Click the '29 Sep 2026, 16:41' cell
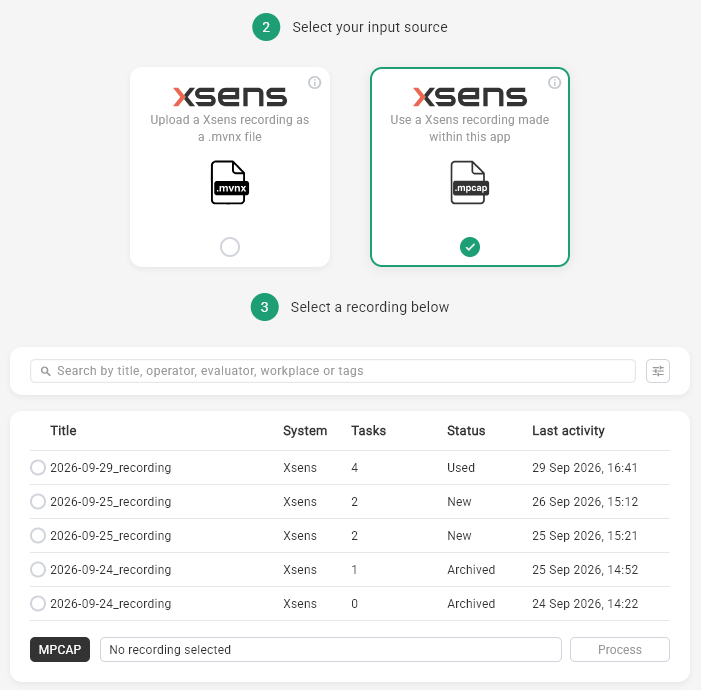Viewport: 701px width, 690px height. click(x=585, y=467)
